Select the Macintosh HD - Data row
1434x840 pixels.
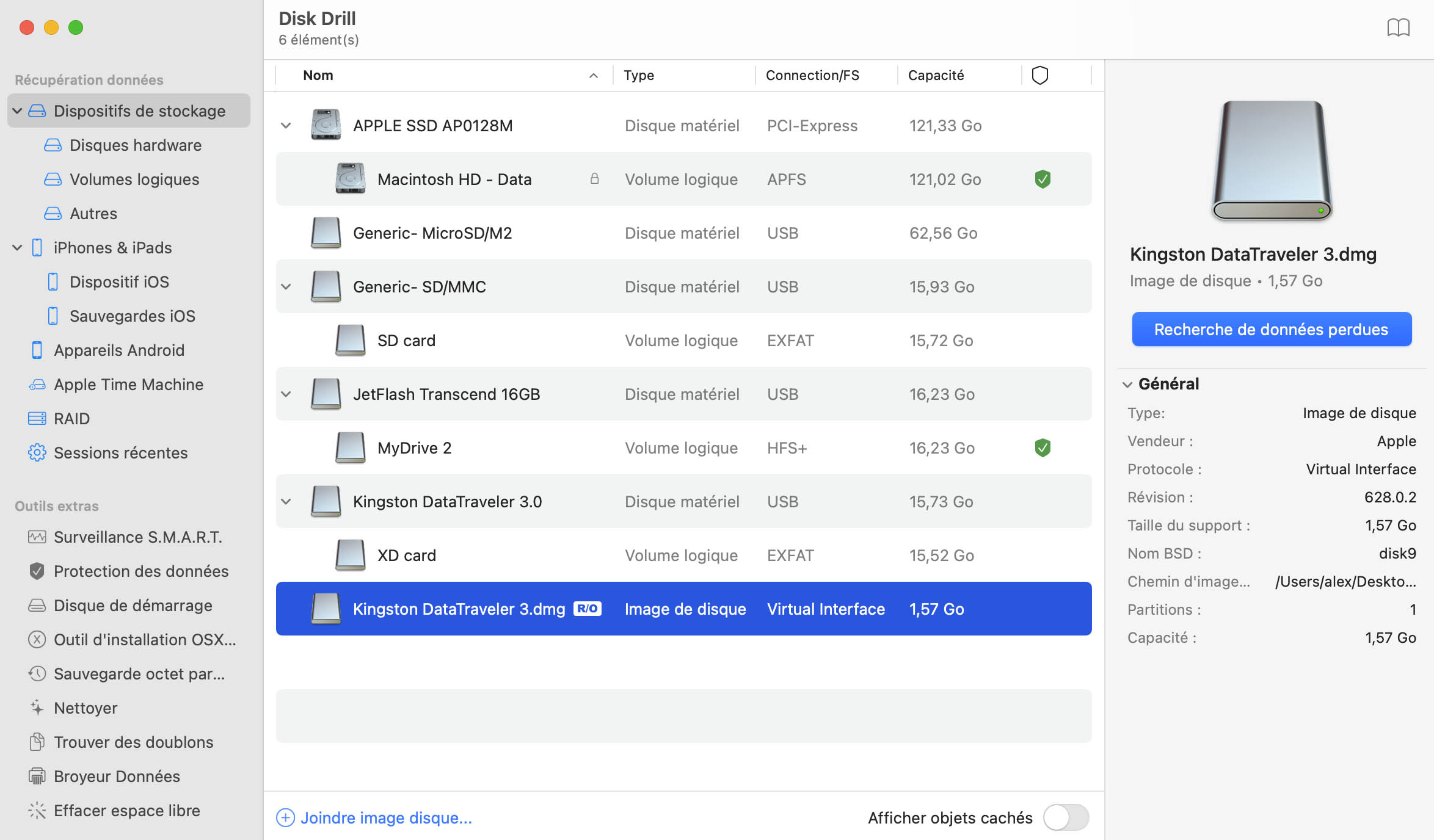[x=683, y=179]
